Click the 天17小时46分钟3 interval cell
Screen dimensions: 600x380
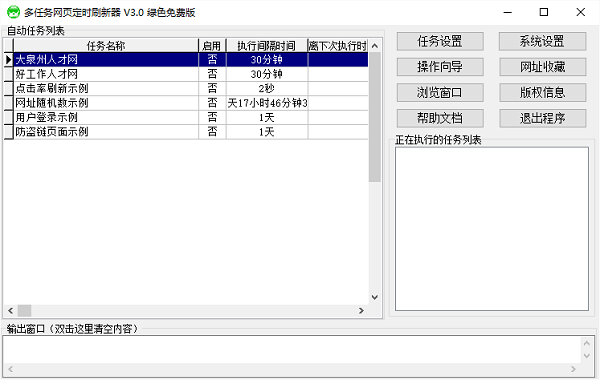click(x=267, y=103)
